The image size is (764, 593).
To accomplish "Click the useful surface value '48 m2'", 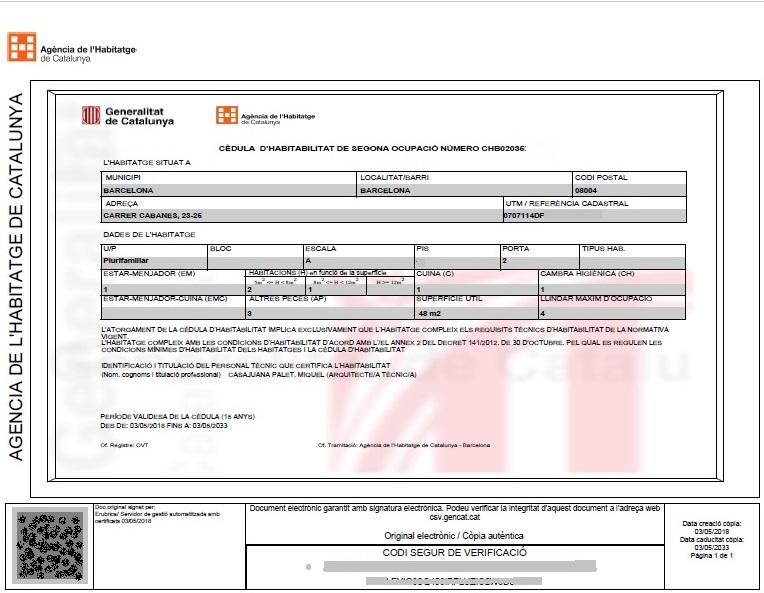I will point(429,313).
